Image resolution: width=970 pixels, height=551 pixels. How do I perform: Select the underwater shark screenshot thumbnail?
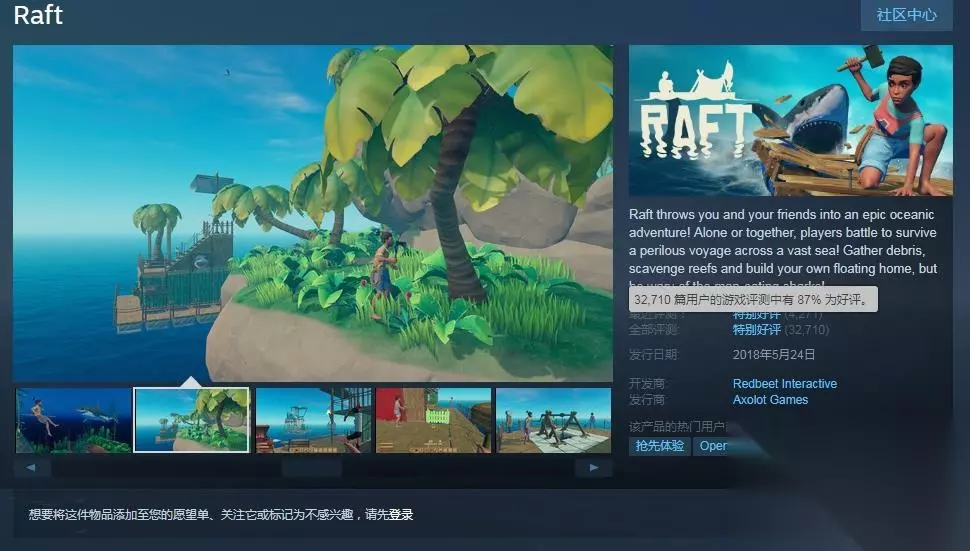click(x=74, y=421)
